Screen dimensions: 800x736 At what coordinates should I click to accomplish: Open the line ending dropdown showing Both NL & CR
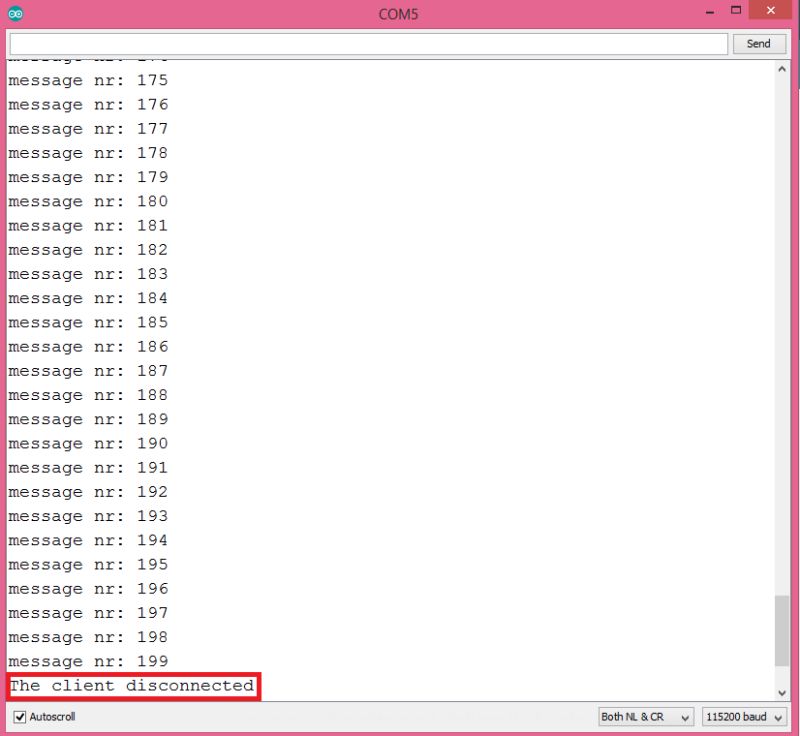coord(644,716)
